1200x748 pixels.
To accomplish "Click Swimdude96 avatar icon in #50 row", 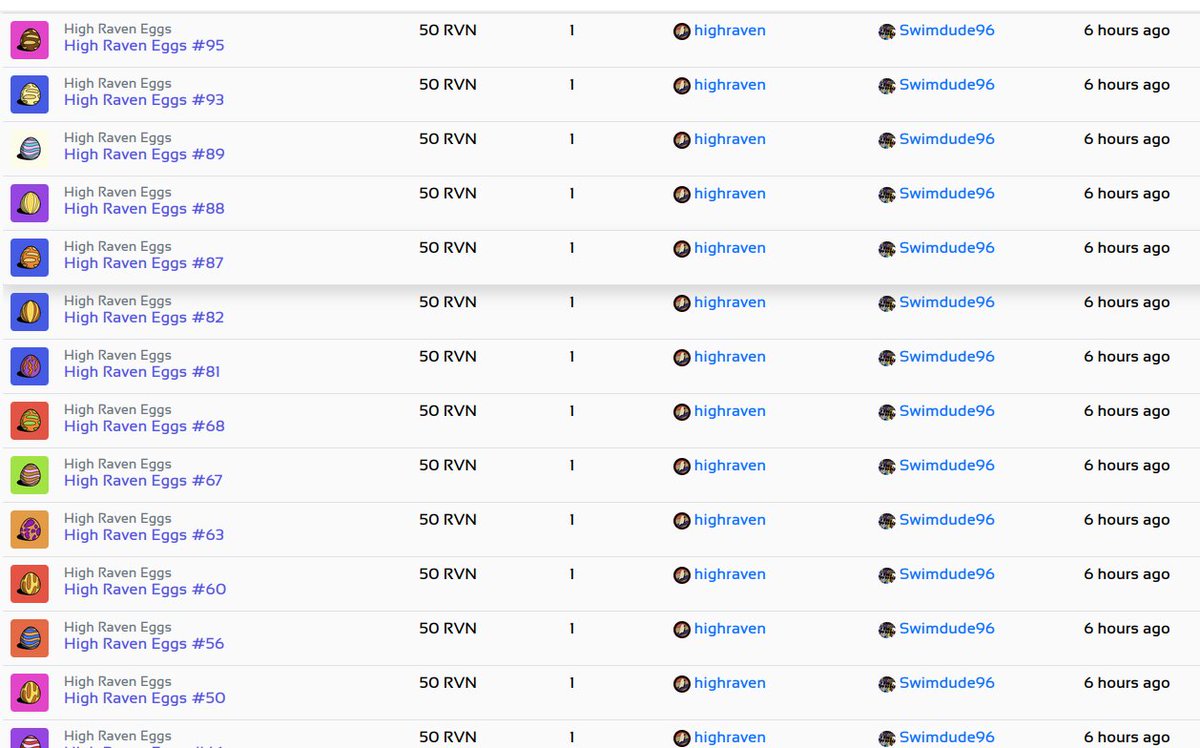I will coord(887,684).
